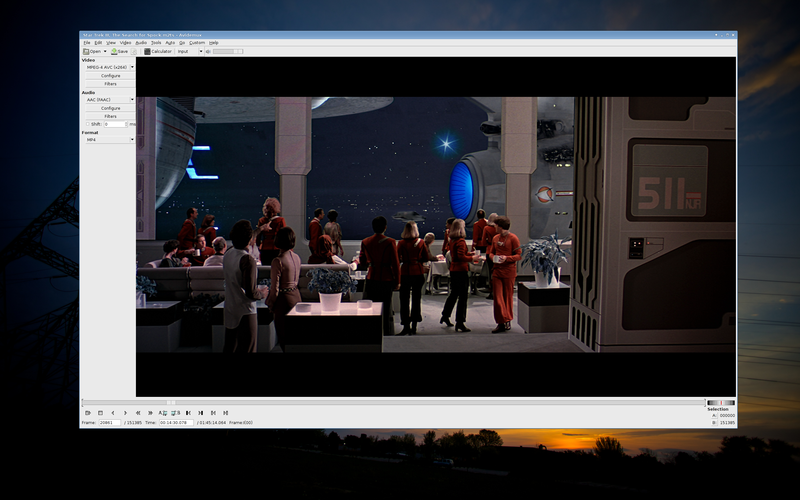Click the timeline navigation slider handle
The height and width of the screenshot is (500, 800).
click(171, 403)
